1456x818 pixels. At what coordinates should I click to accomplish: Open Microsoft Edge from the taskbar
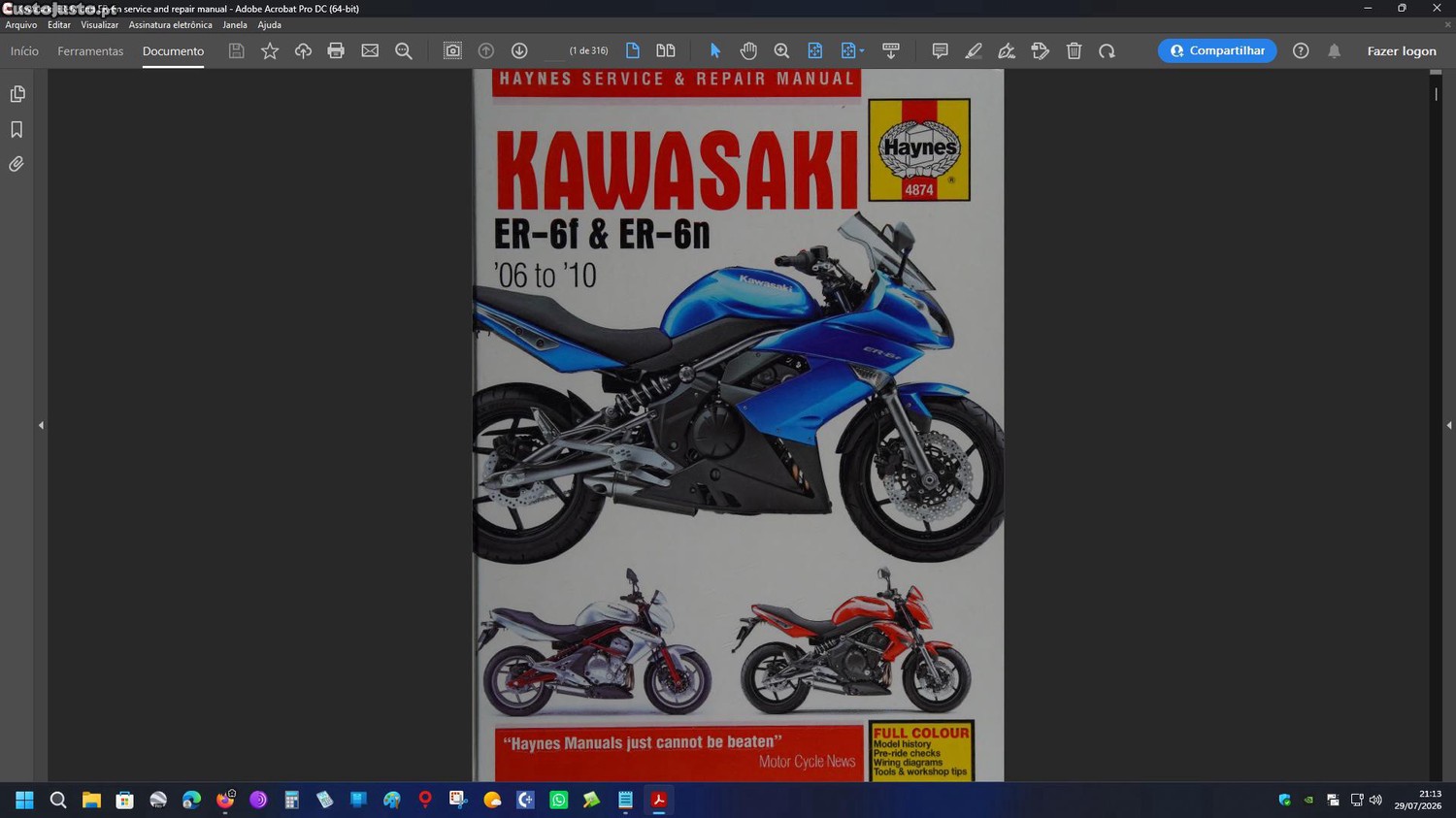[x=191, y=800]
